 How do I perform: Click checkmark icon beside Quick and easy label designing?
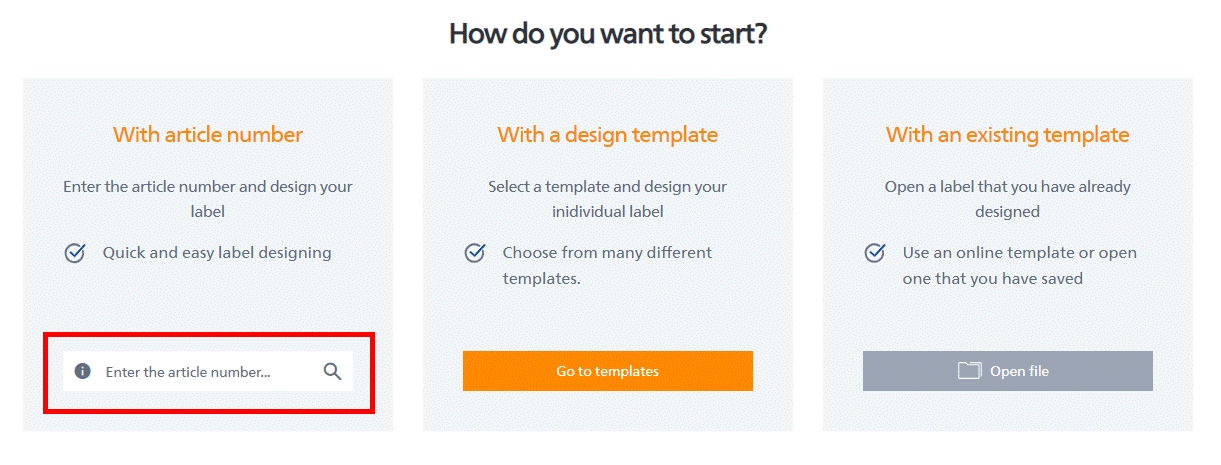(x=75, y=253)
